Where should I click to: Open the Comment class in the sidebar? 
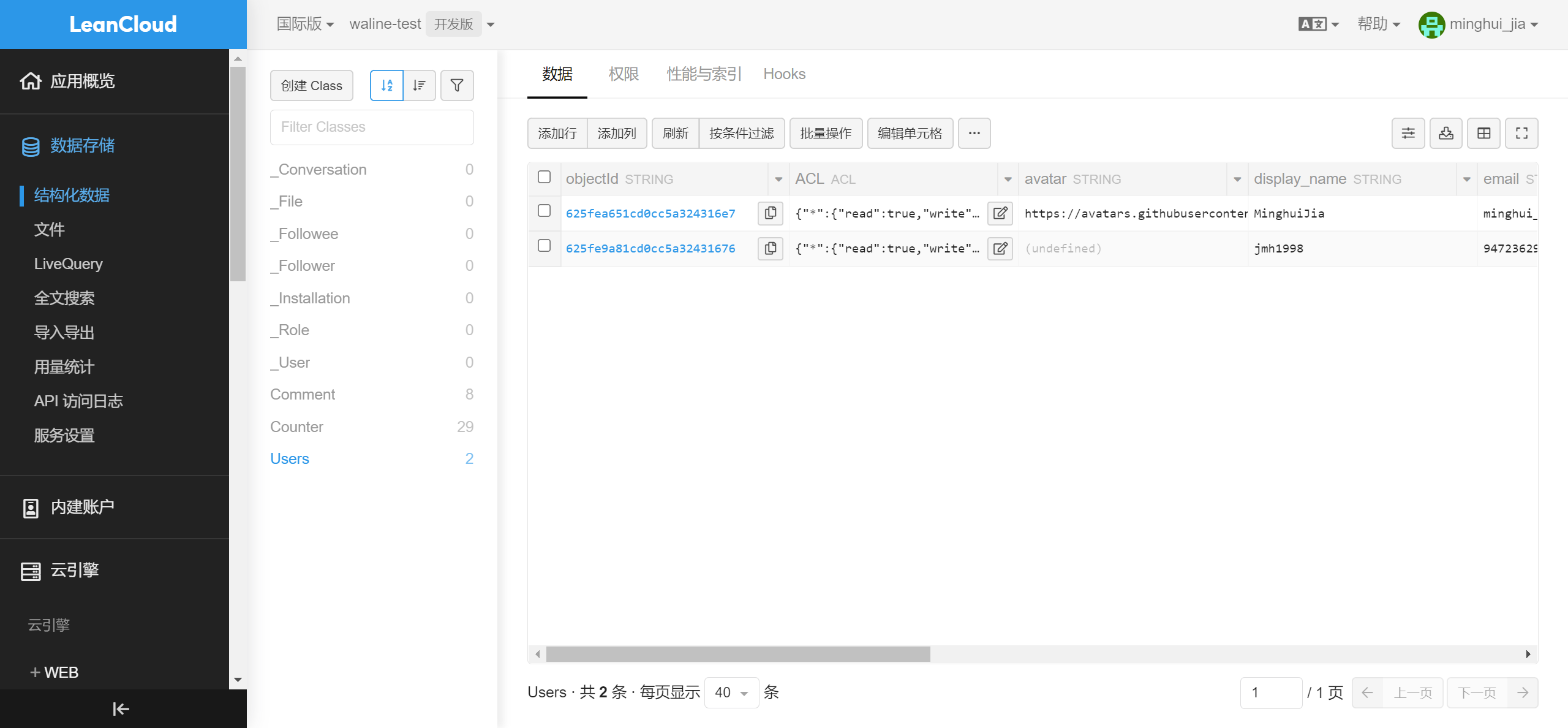(303, 394)
